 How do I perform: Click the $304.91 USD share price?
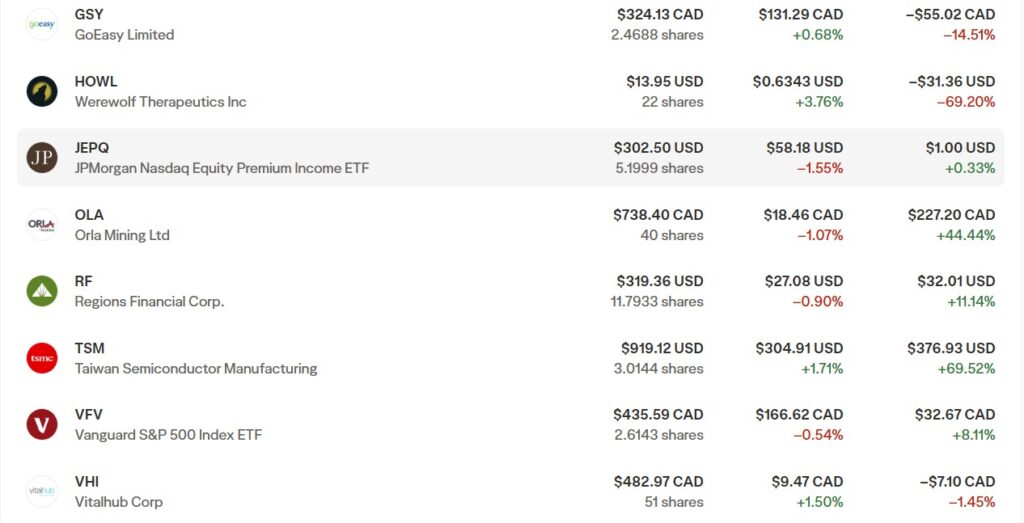(799, 348)
